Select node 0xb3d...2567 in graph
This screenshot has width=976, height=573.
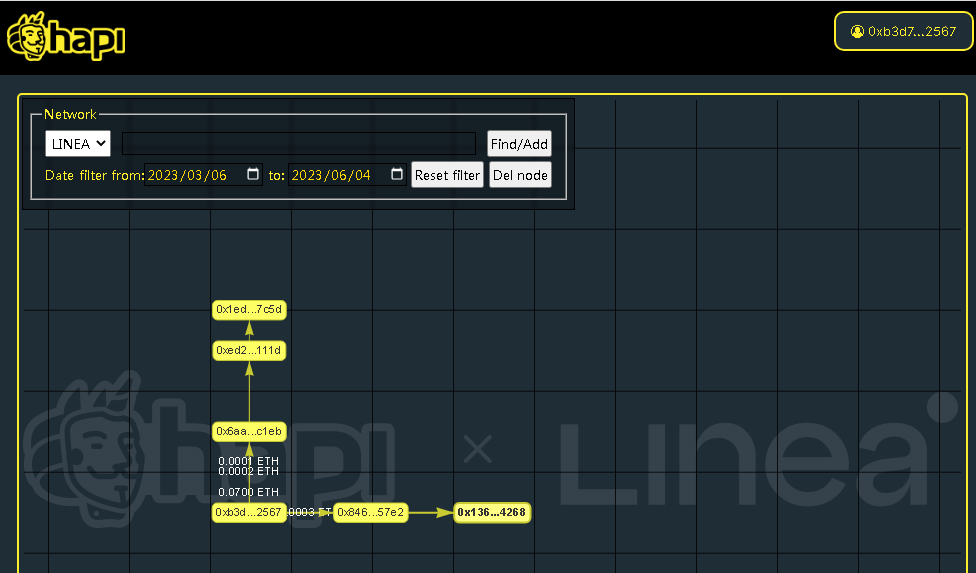click(x=249, y=513)
